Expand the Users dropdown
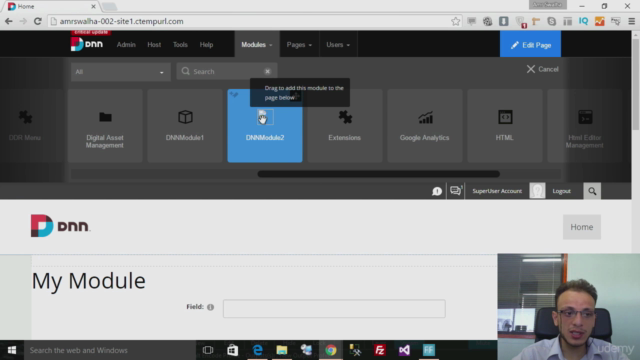Image resolution: width=640 pixels, height=360 pixels. coord(338,44)
